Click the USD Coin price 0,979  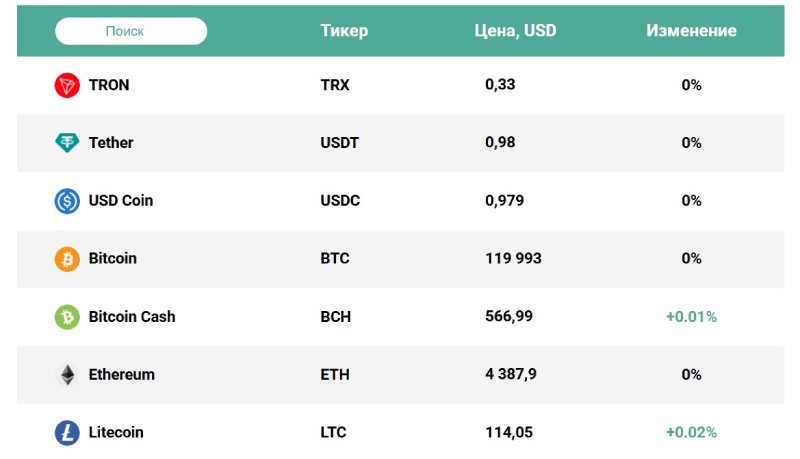coord(504,201)
